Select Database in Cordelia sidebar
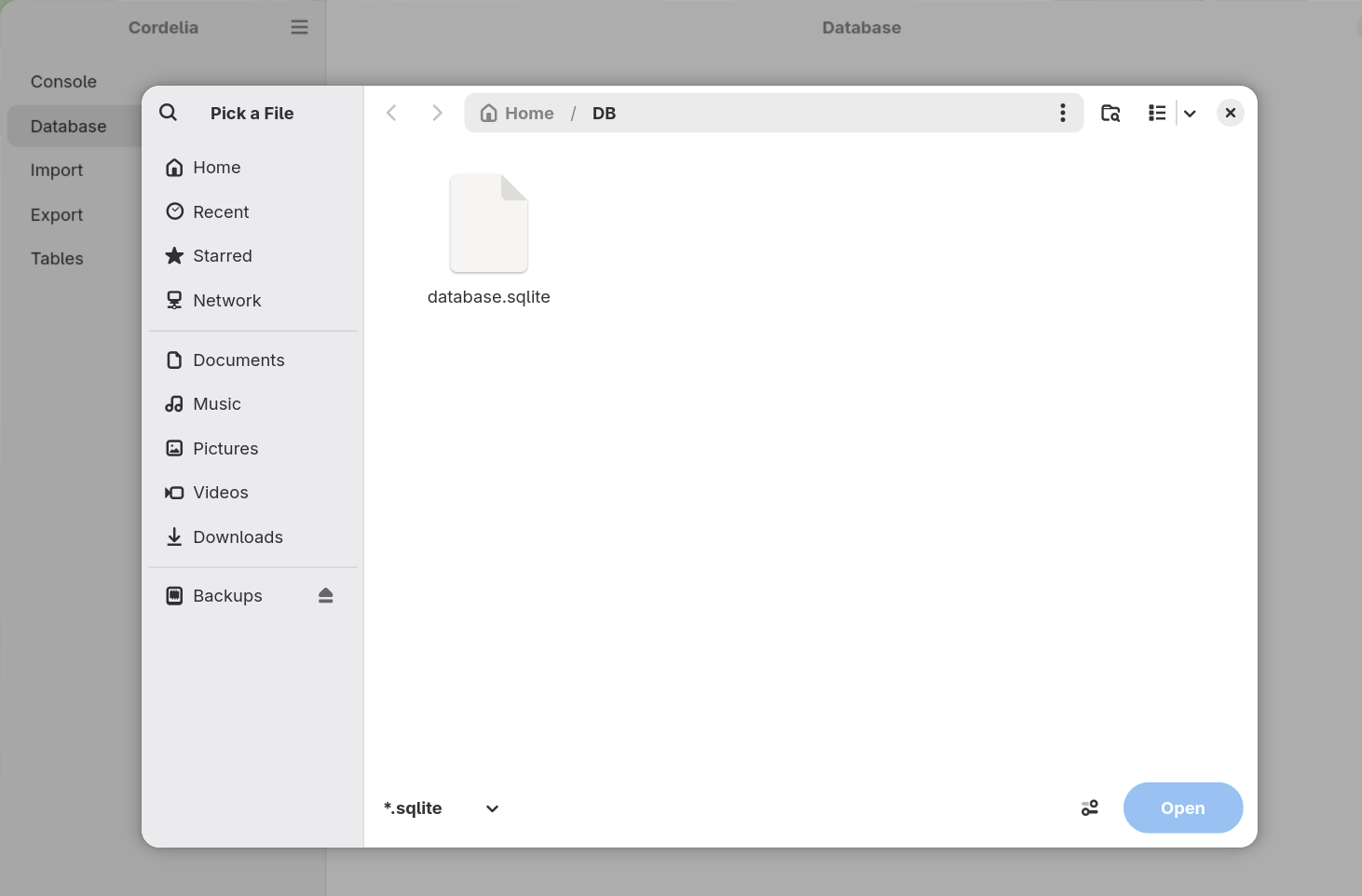The width and height of the screenshot is (1362, 896). click(x=75, y=126)
